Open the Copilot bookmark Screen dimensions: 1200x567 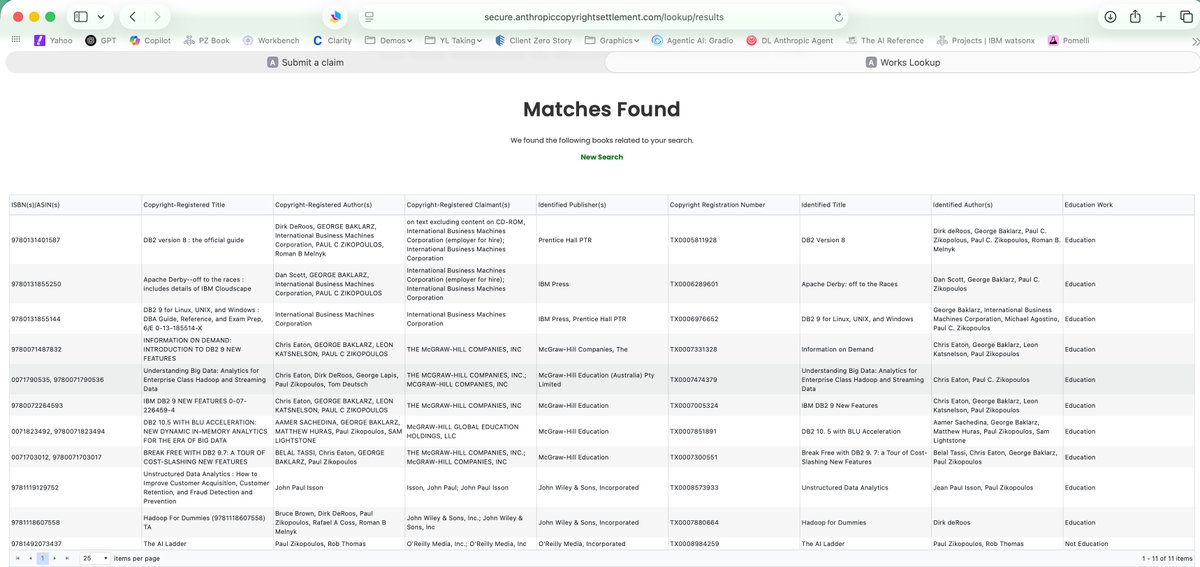[x=150, y=41]
